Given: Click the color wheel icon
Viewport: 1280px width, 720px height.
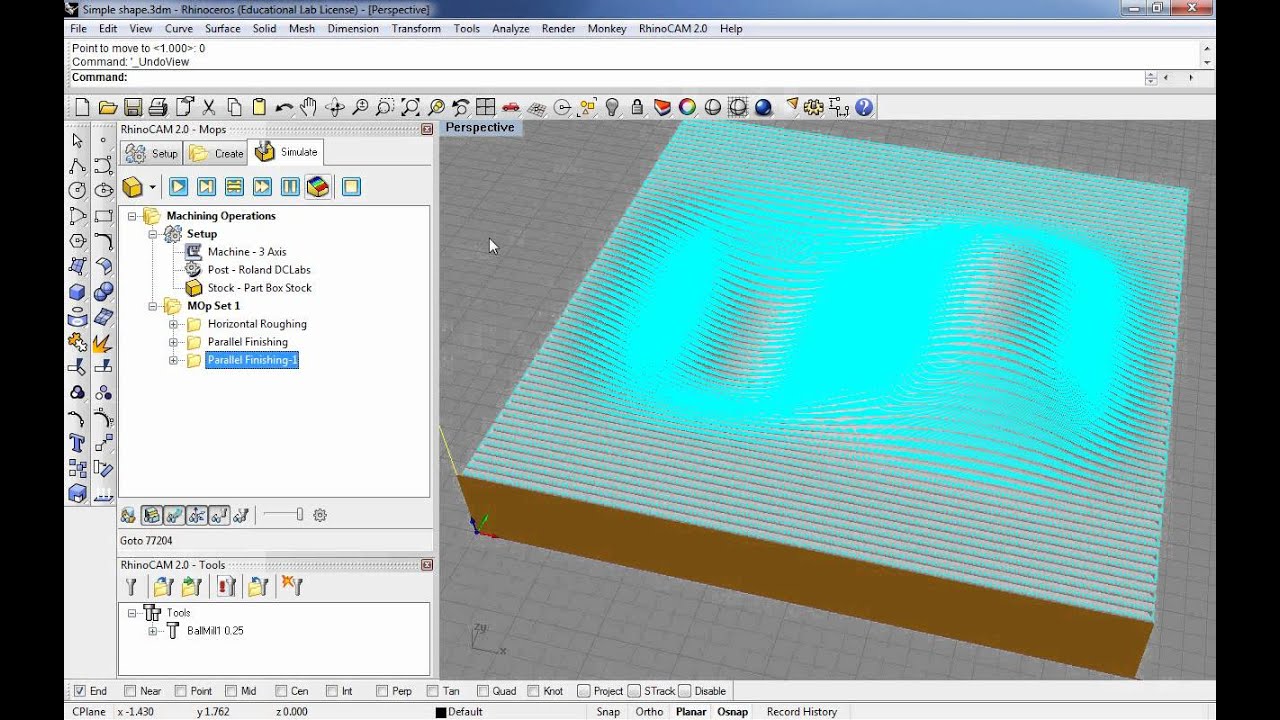Looking at the screenshot, I should click(687, 107).
